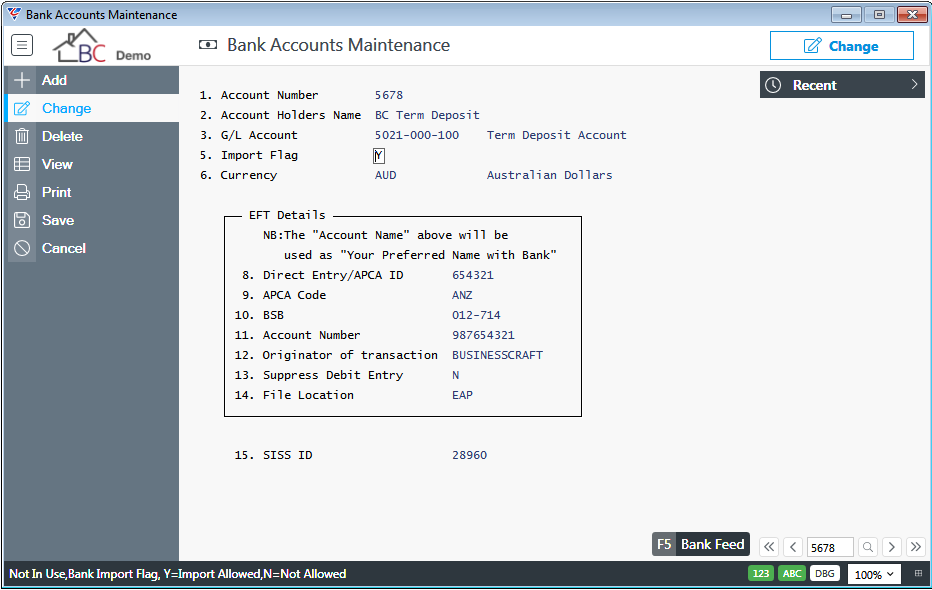Click the trash can icon beside Delete

click(x=22, y=136)
